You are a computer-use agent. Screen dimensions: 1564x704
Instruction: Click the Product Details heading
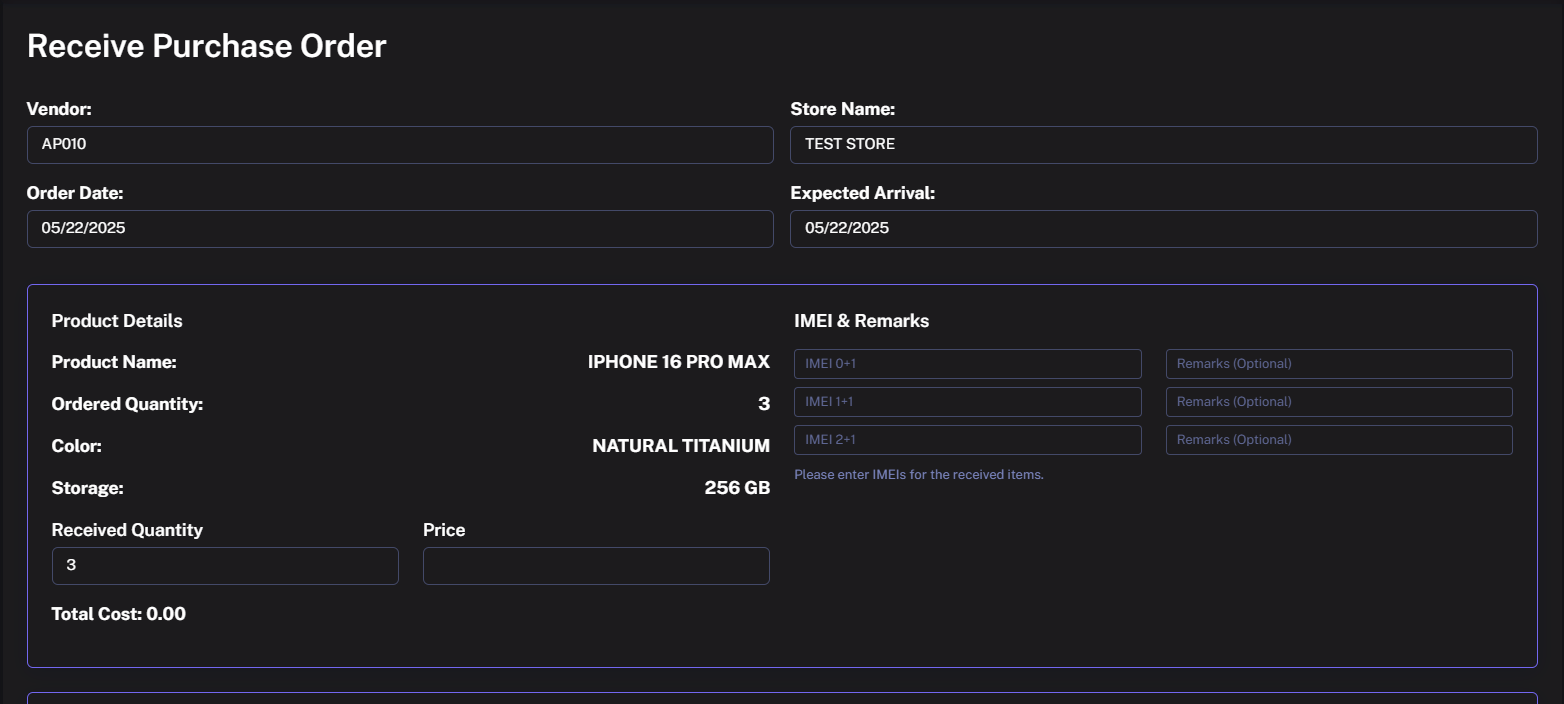coord(117,321)
